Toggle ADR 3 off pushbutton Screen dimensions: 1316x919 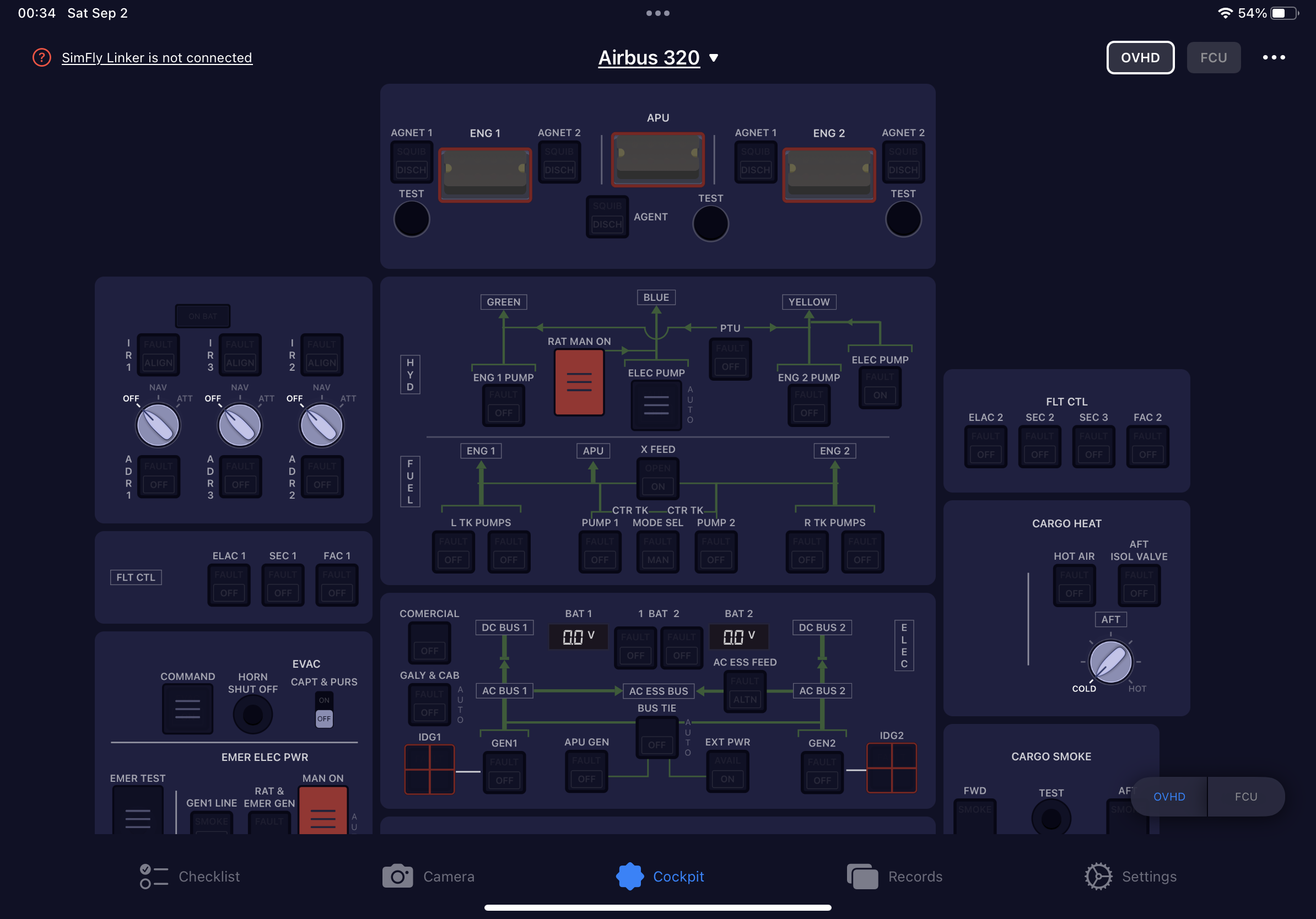coord(240,476)
